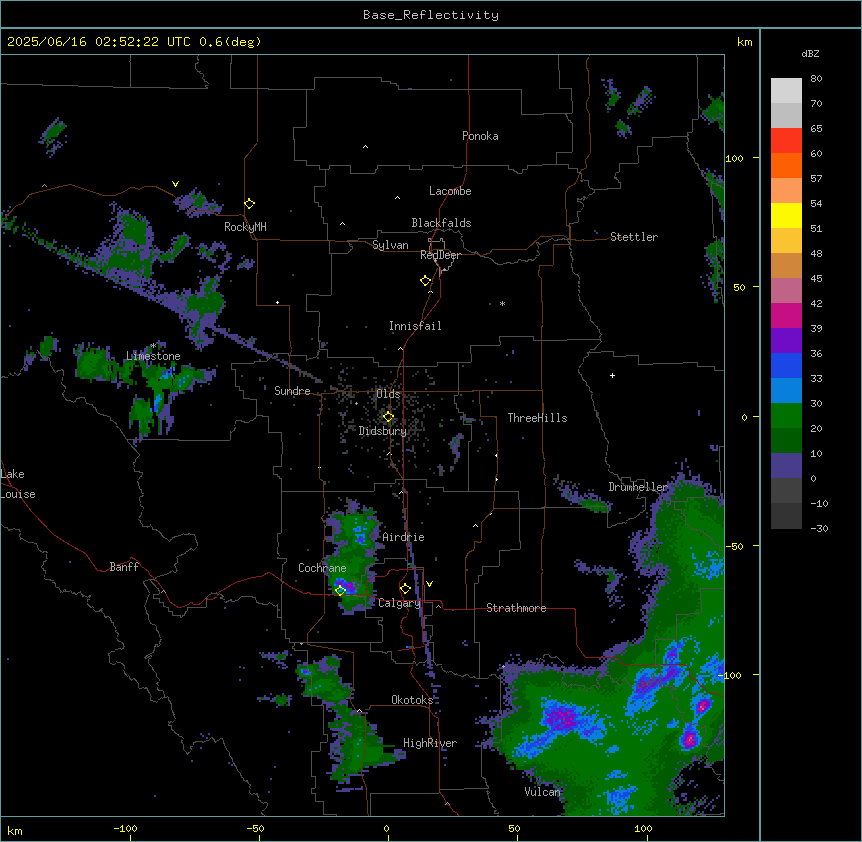This screenshot has width=862, height=842.
Task: Click the Sundre city label
Action: point(292,391)
